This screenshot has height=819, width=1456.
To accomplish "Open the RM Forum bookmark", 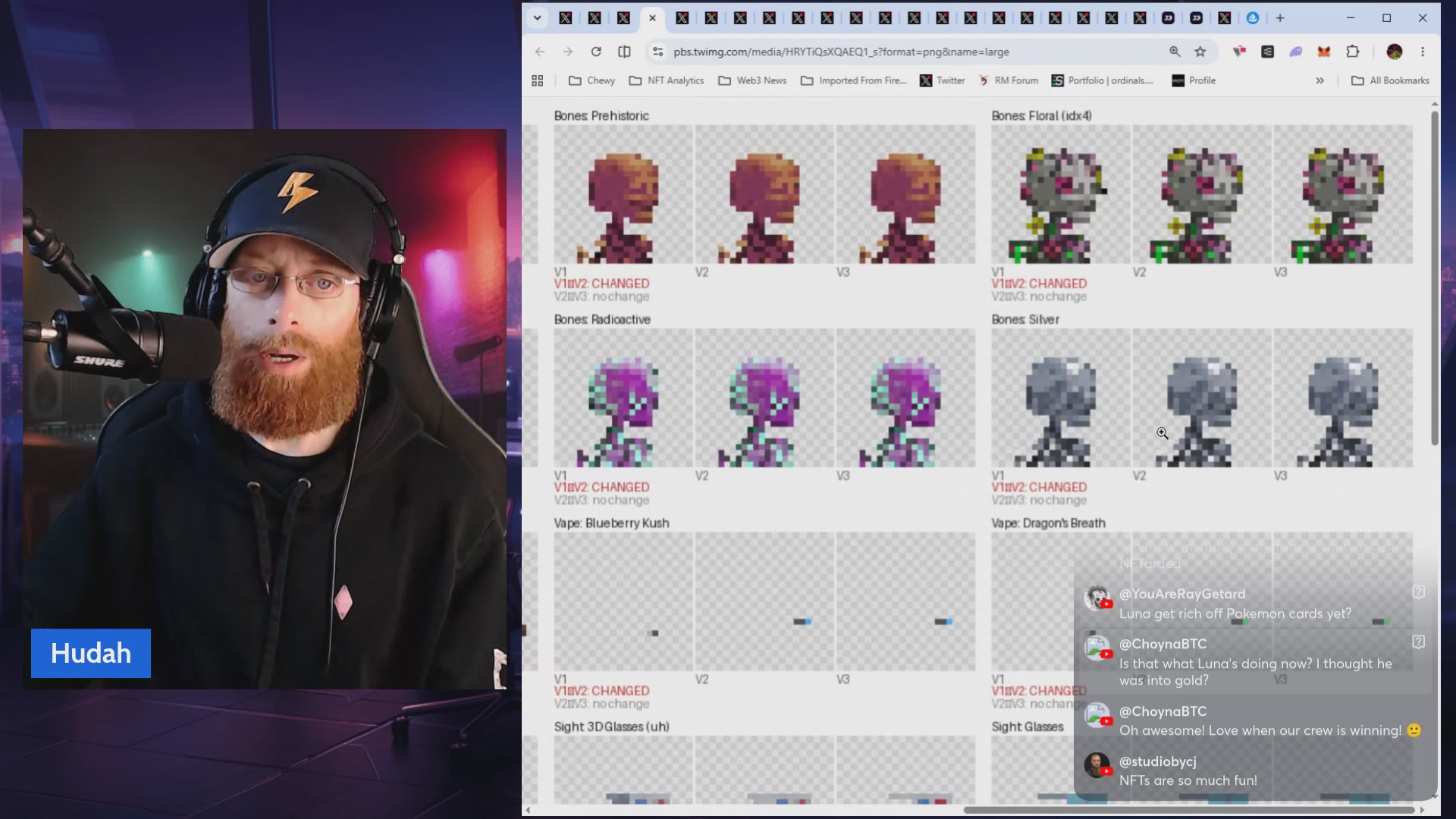I will [1008, 80].
